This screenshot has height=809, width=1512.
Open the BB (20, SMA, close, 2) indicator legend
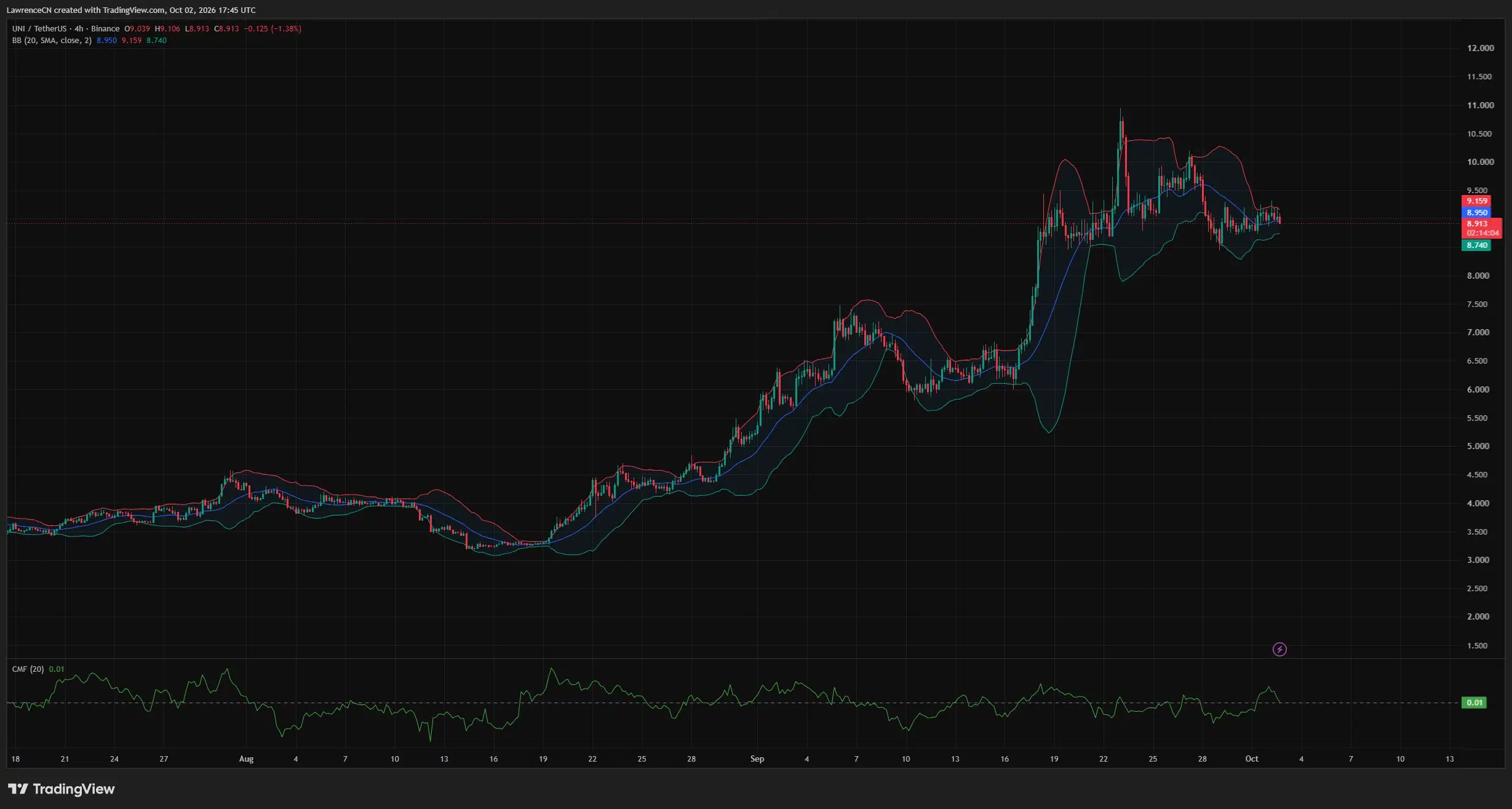pos(52,41)
